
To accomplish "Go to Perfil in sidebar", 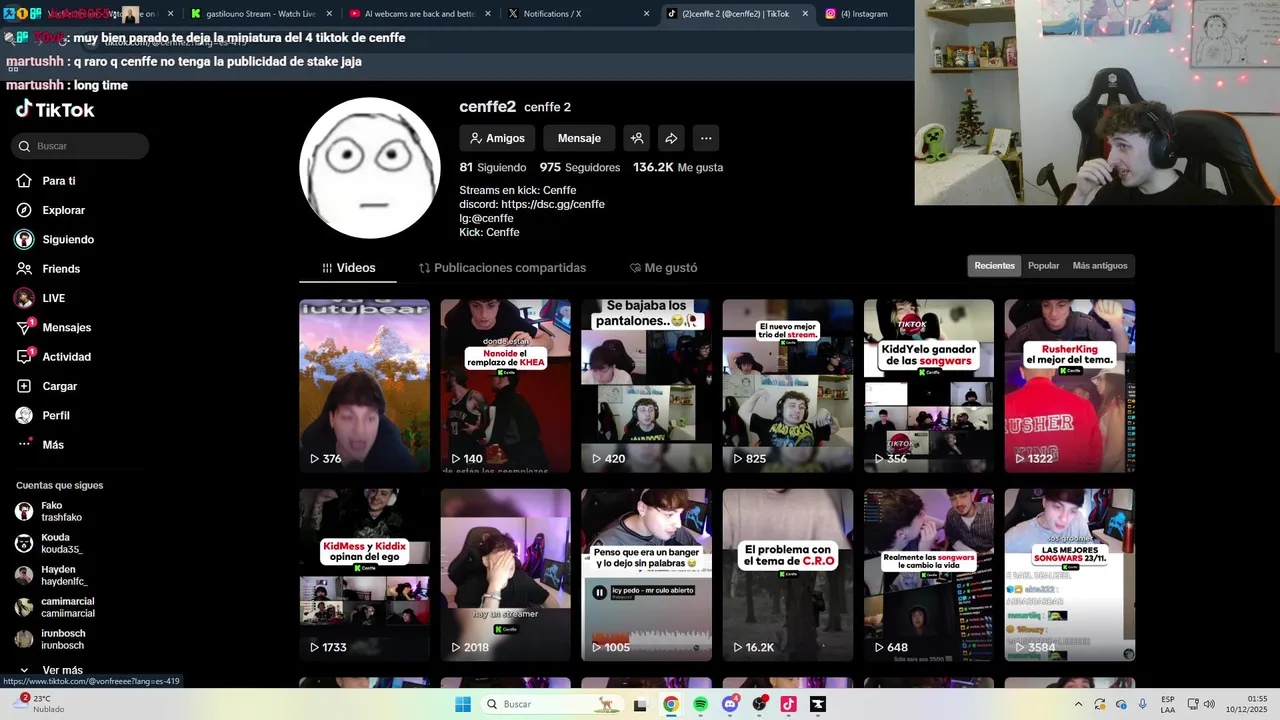I will pyautogui.click(x=56, y=415).
